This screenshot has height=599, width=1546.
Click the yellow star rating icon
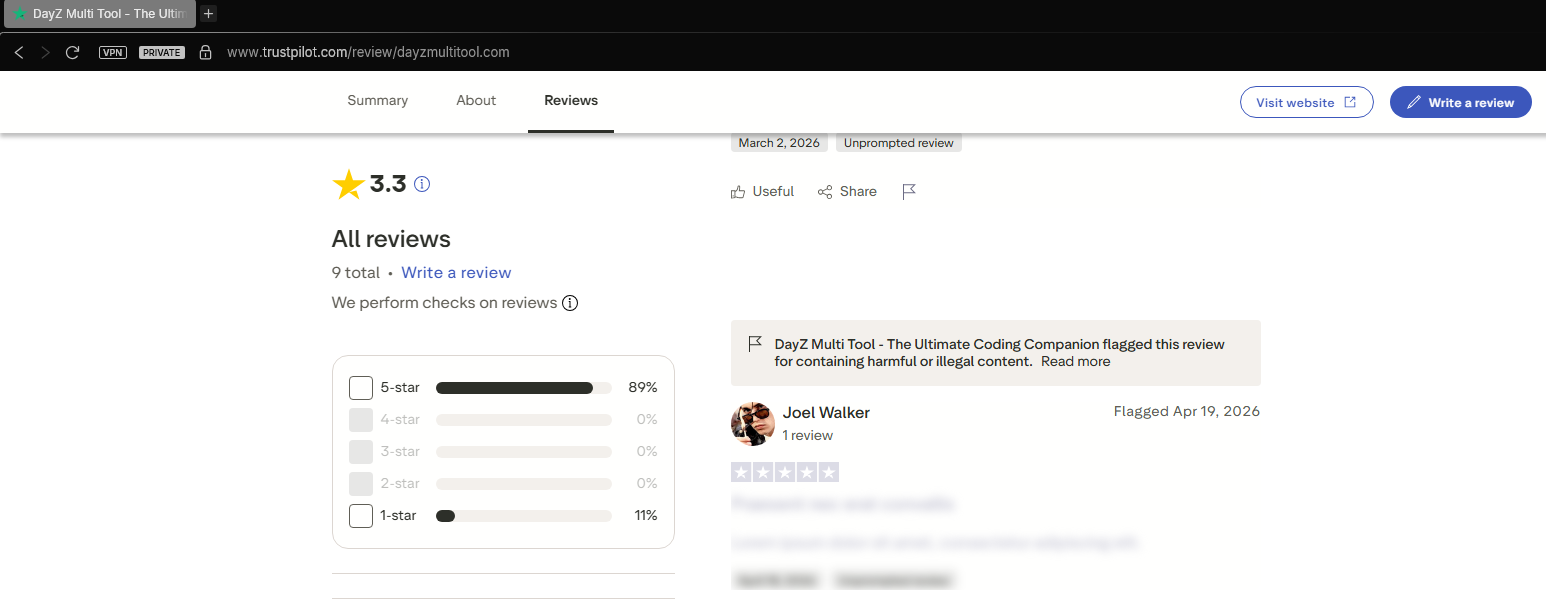click(x=348, y=184)
